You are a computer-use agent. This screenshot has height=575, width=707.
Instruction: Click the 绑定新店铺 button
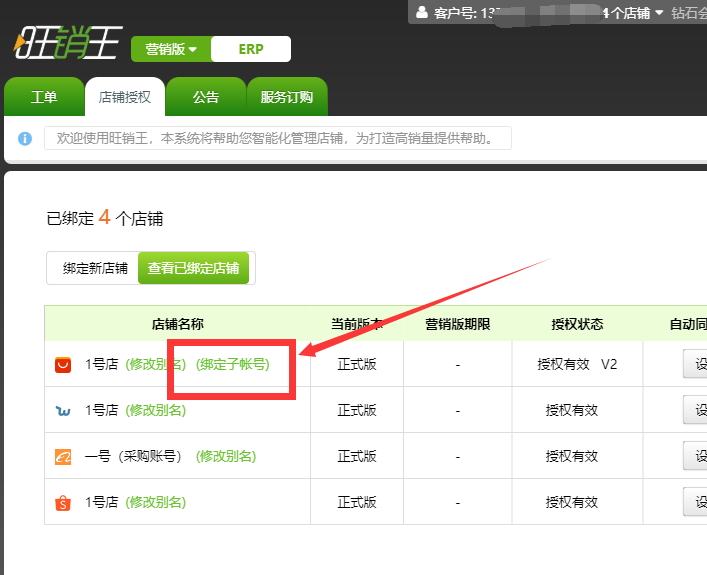[x=95, y=268]
